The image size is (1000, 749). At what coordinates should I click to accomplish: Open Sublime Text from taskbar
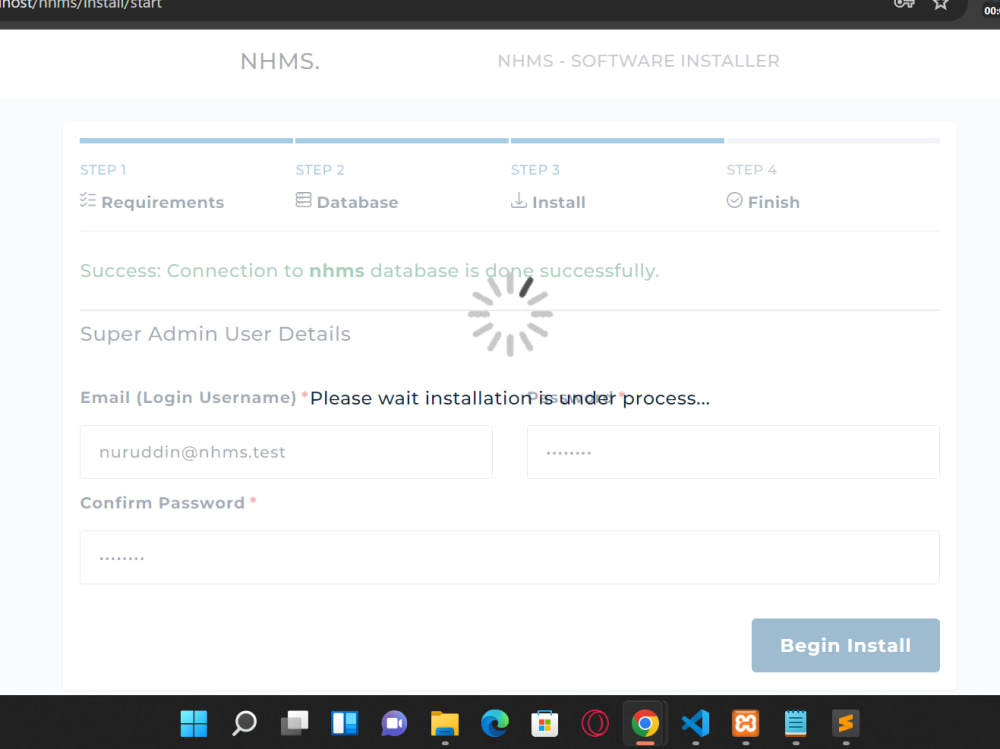click(846, 723)
